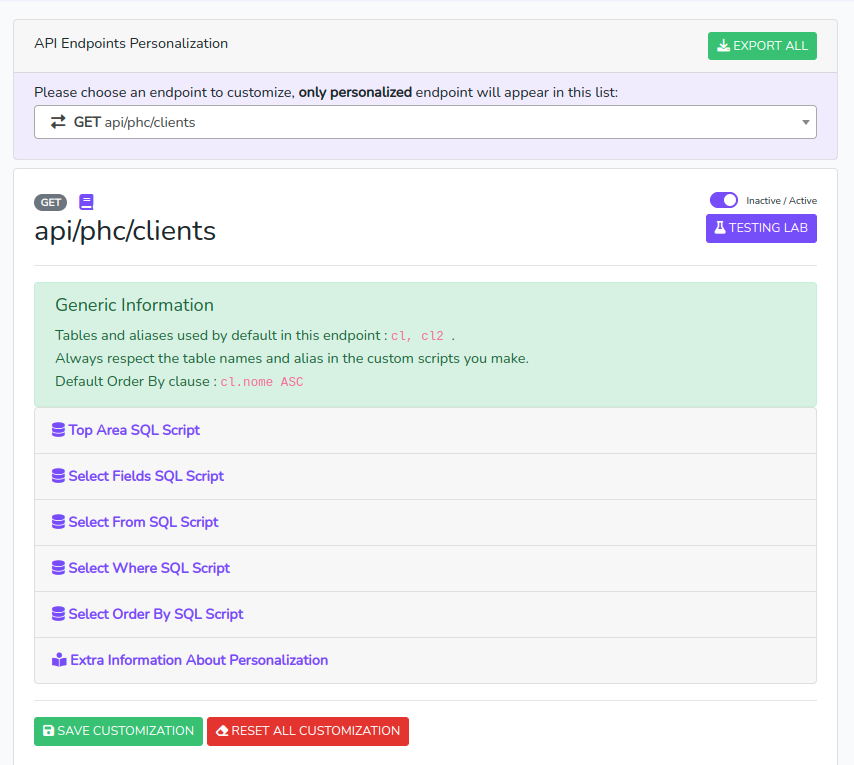Screen dimensions: 854x765
Task: Open the Select Order By SQL Script panel
Action: (156, 614)
